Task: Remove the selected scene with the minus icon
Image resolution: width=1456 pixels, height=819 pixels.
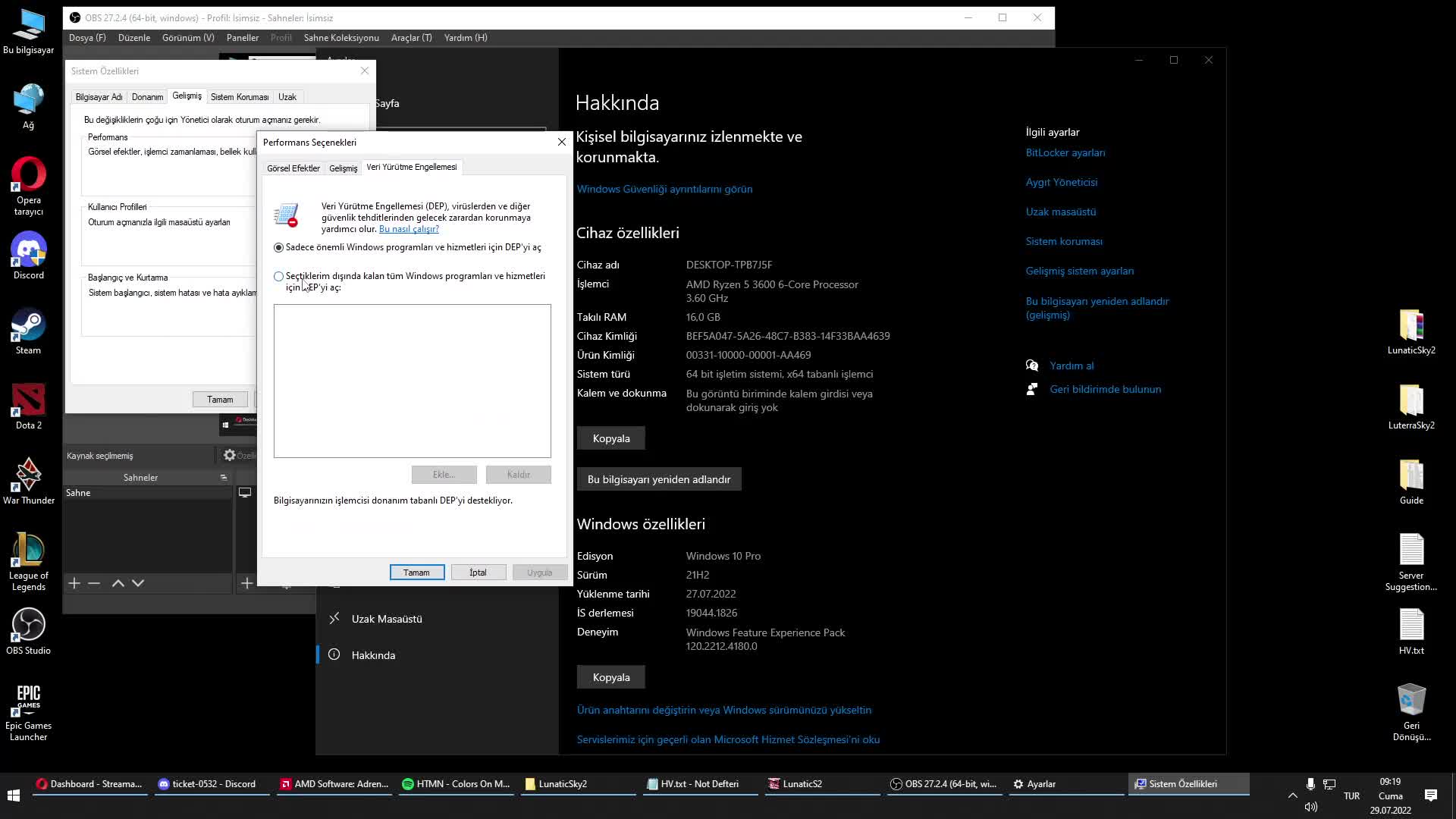Action: click(94, 583)
